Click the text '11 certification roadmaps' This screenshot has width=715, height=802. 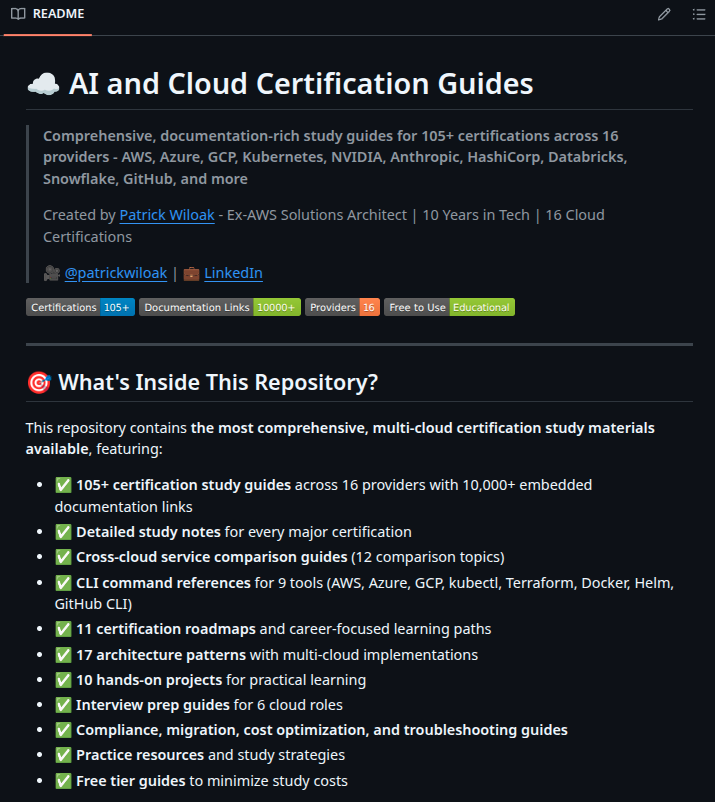[x=166, y=629]
